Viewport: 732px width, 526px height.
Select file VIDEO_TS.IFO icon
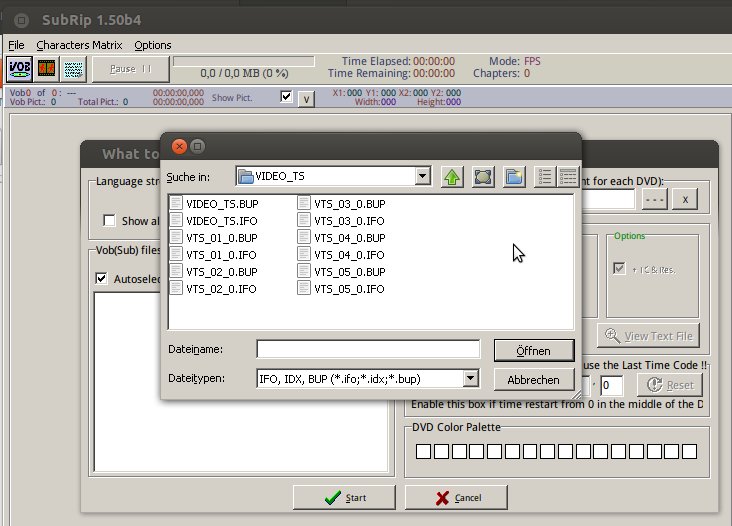(176, 220)
